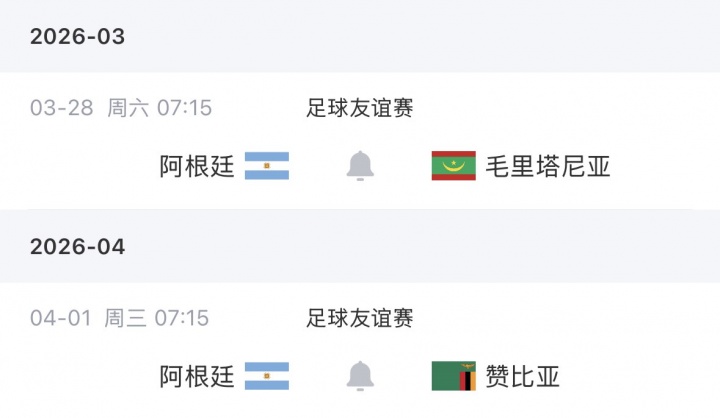Open the 毛里塔尼亚 team name

(x=547, y=166)
